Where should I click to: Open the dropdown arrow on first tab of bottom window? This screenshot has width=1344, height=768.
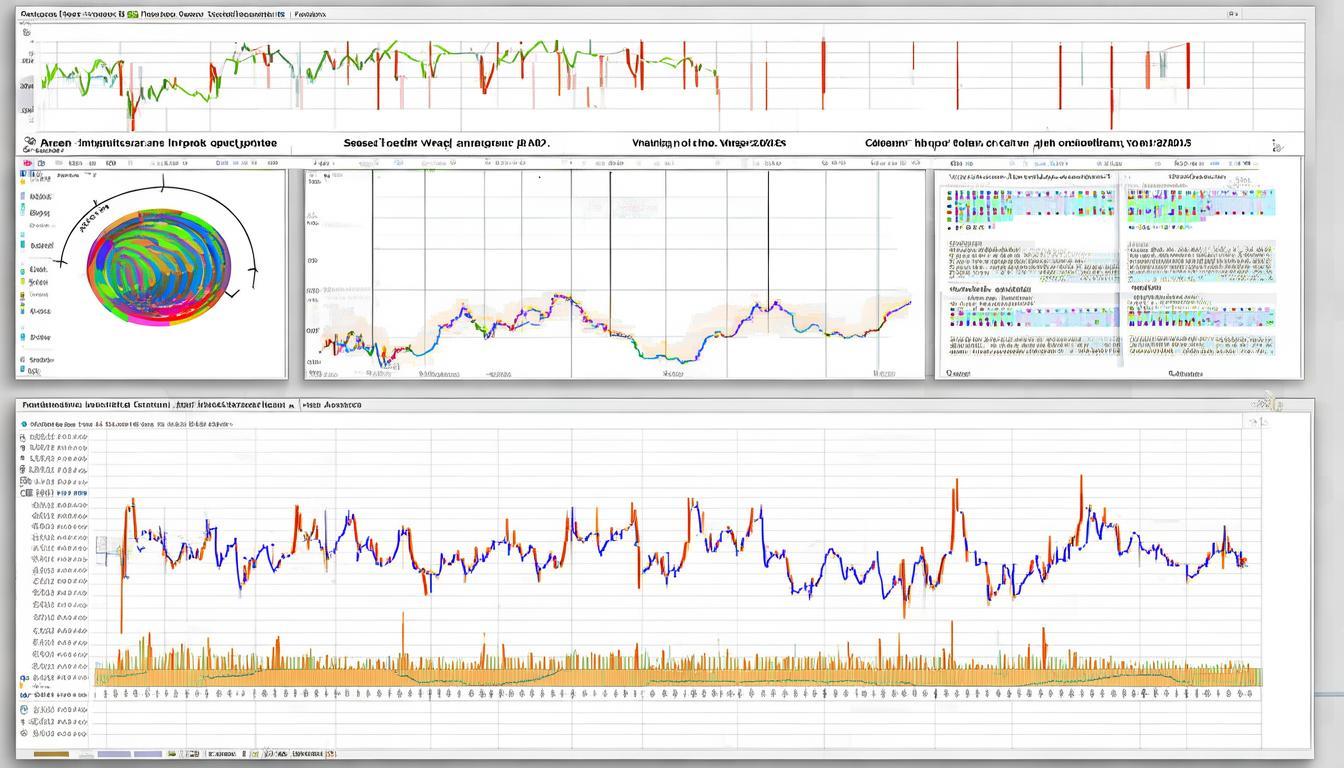pos(291,406)
